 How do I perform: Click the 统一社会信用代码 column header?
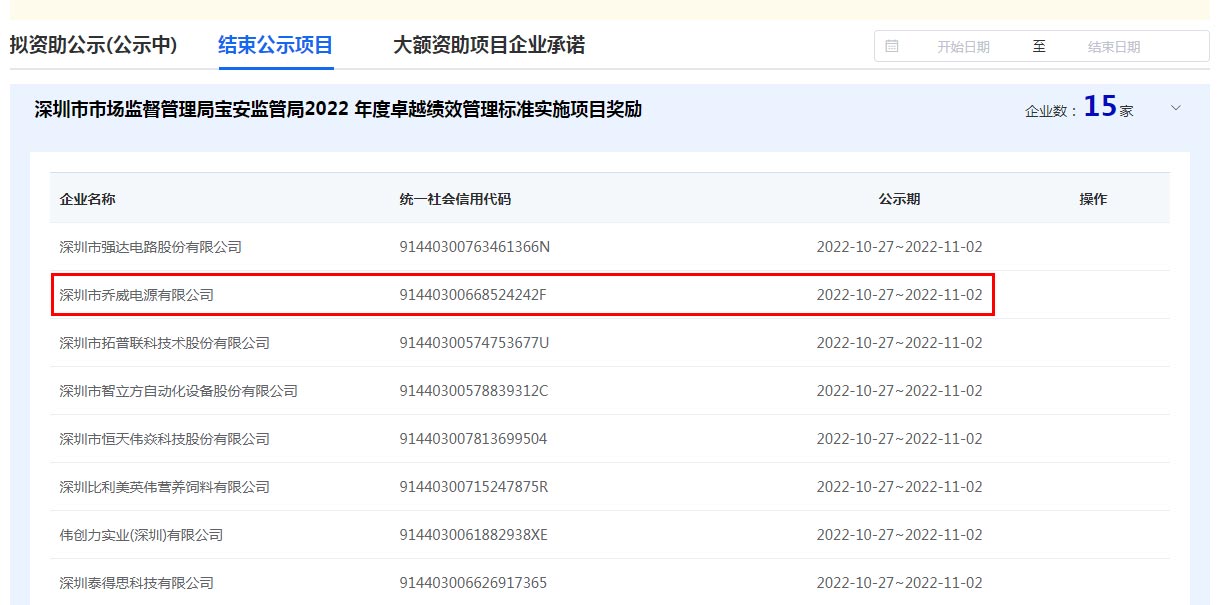point(455,199)
